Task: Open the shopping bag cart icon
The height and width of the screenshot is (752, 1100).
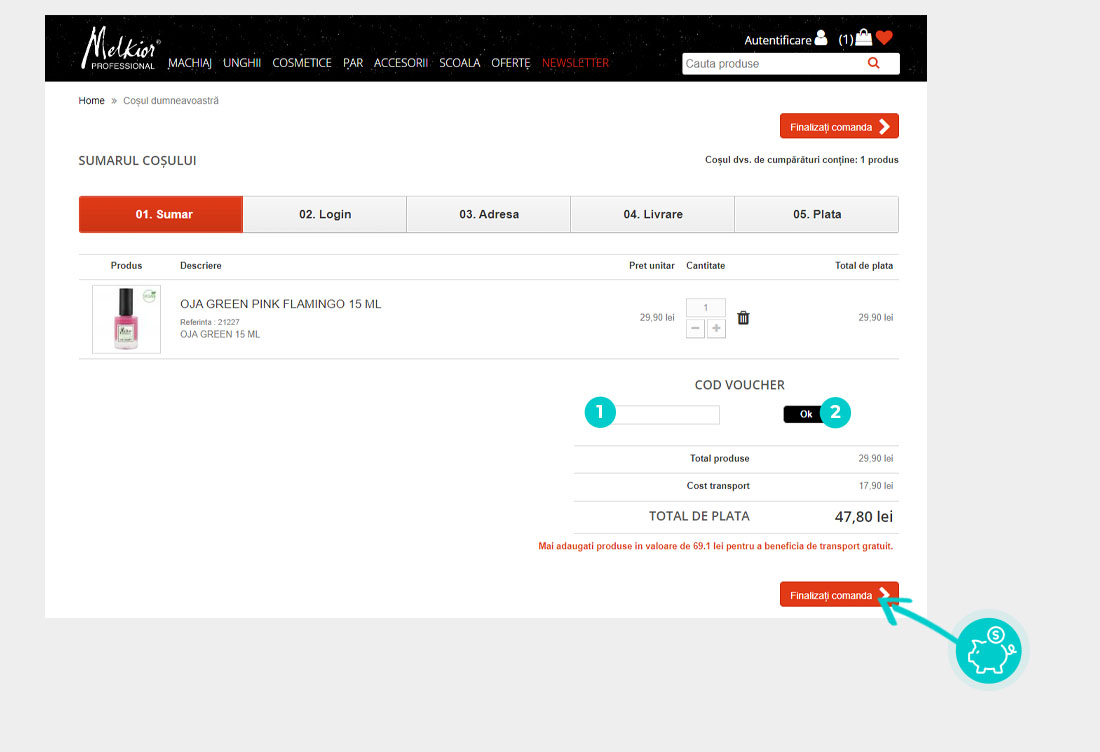Action: (864, 39)
